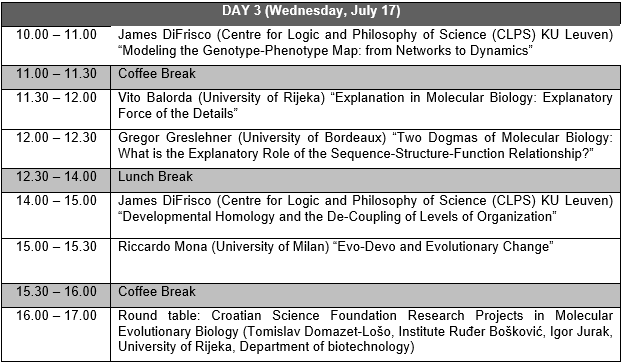Viewport: 623px width, 364px height.
Task: Click the DAY 3 Wednesday July 17 header
Action: [x=311, y=11]
